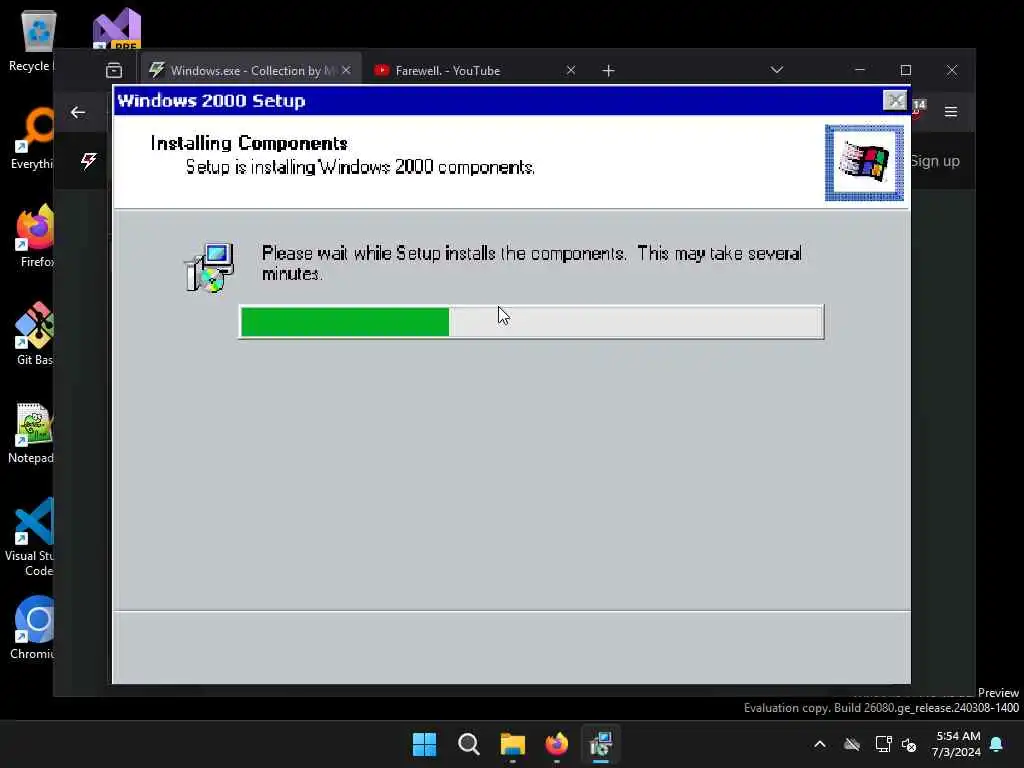
Task: Open File Explorer from the taskbar
Action: (513, 744)
